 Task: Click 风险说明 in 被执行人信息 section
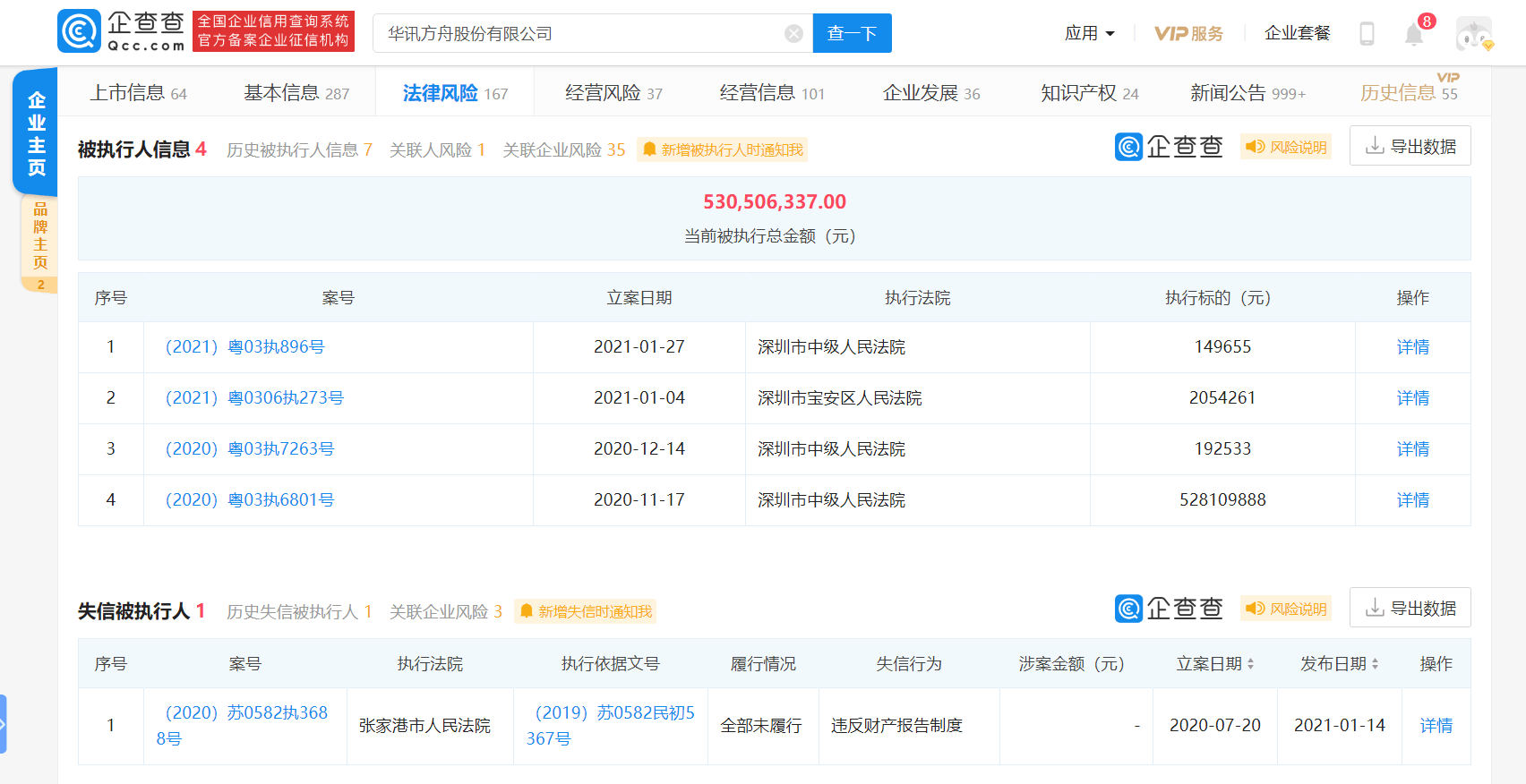tap(1286, 147)
